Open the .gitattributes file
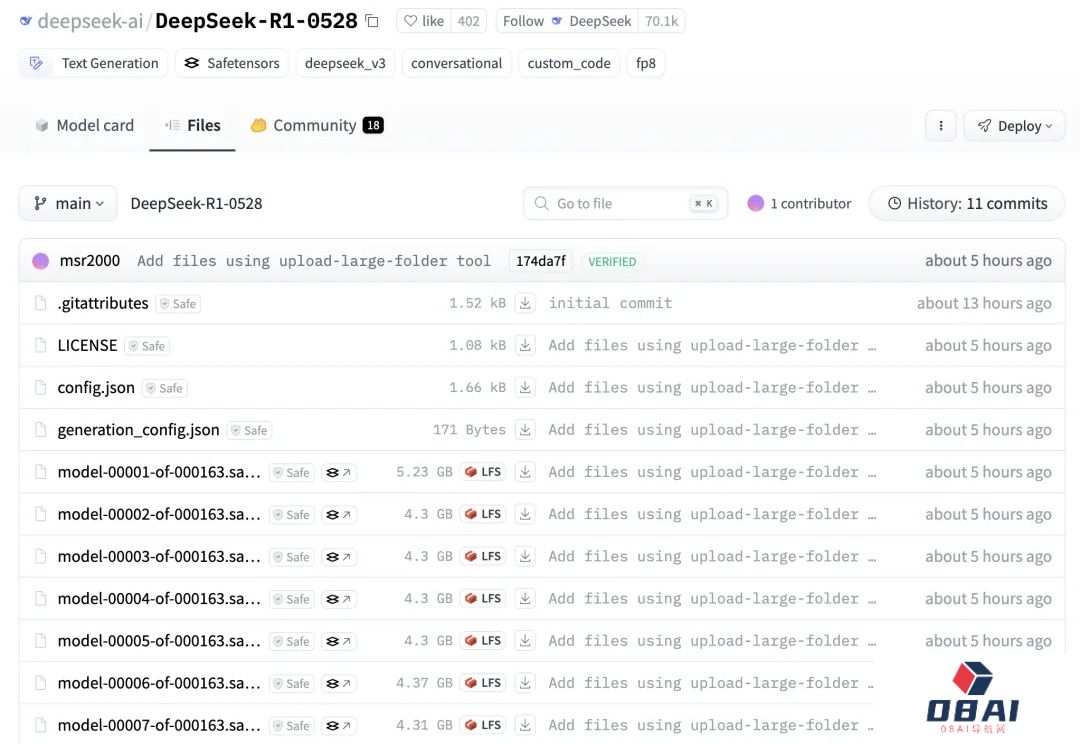 tap(103, 303)
